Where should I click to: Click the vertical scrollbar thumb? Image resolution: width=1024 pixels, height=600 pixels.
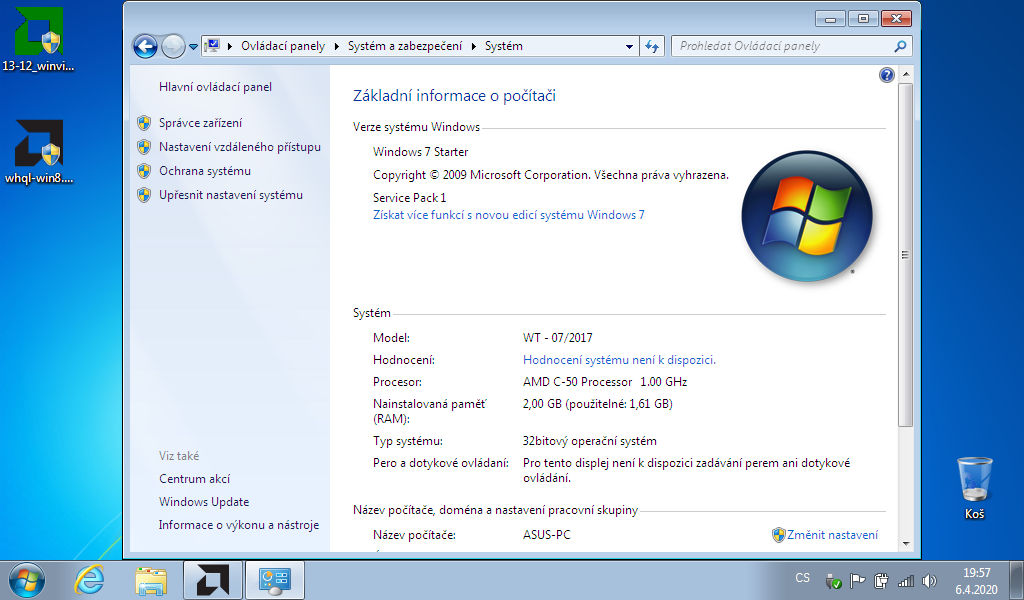click(906, 255)
